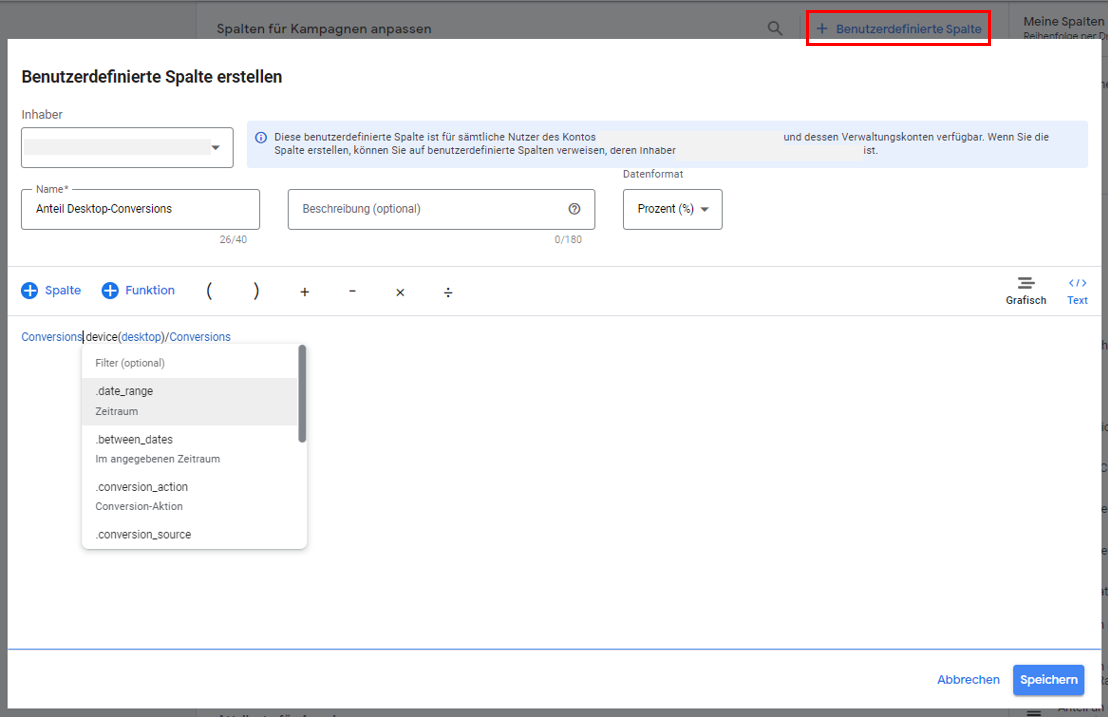Insert the addition operator
1108x717 pixels.
[x=304, y=291]
